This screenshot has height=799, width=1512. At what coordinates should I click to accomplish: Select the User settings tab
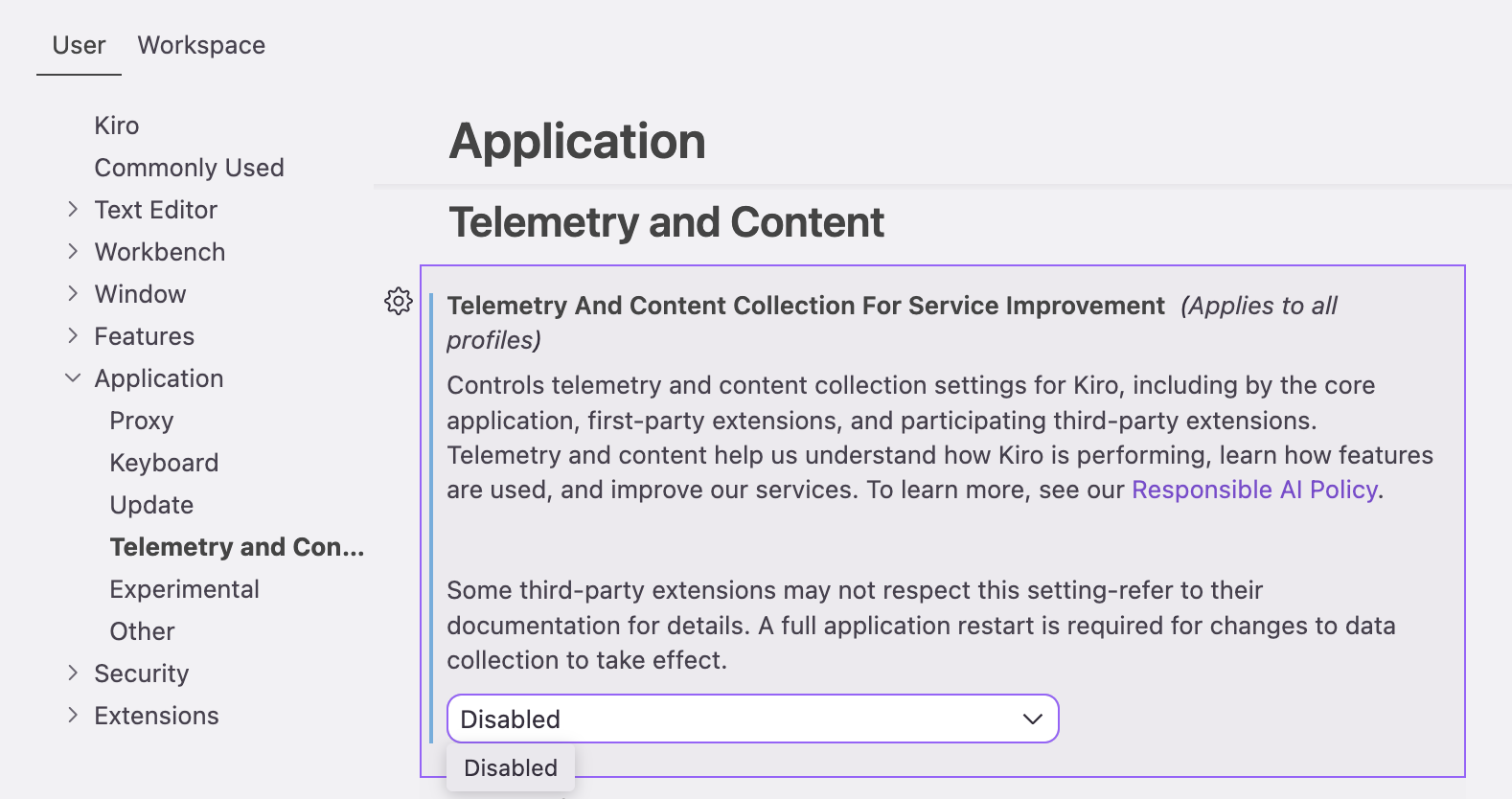point(79,45)
